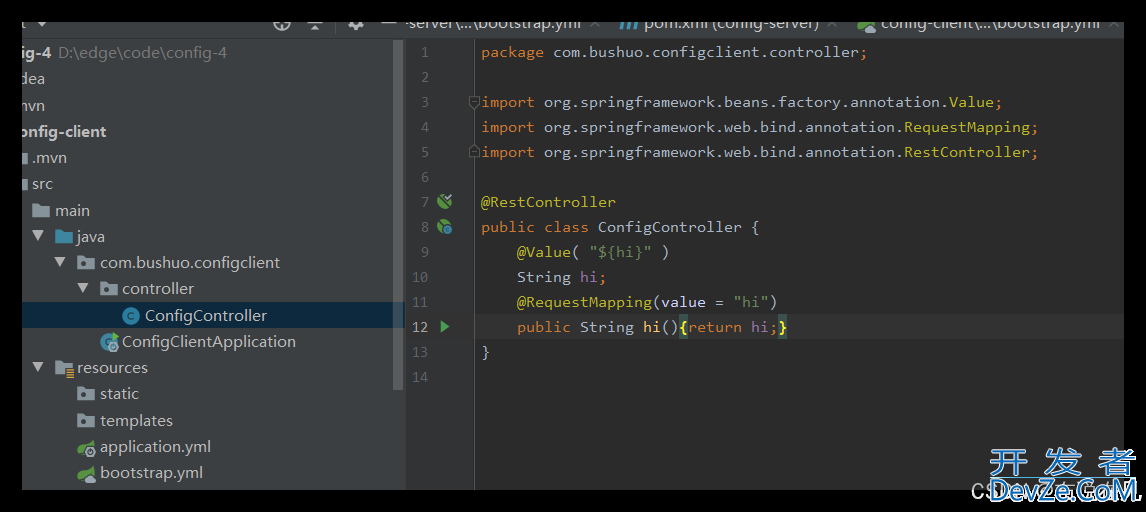Screen dimensions: 1146x512
Task: Select the bootstrap.yml file name
Action: [x=151, y=473]
